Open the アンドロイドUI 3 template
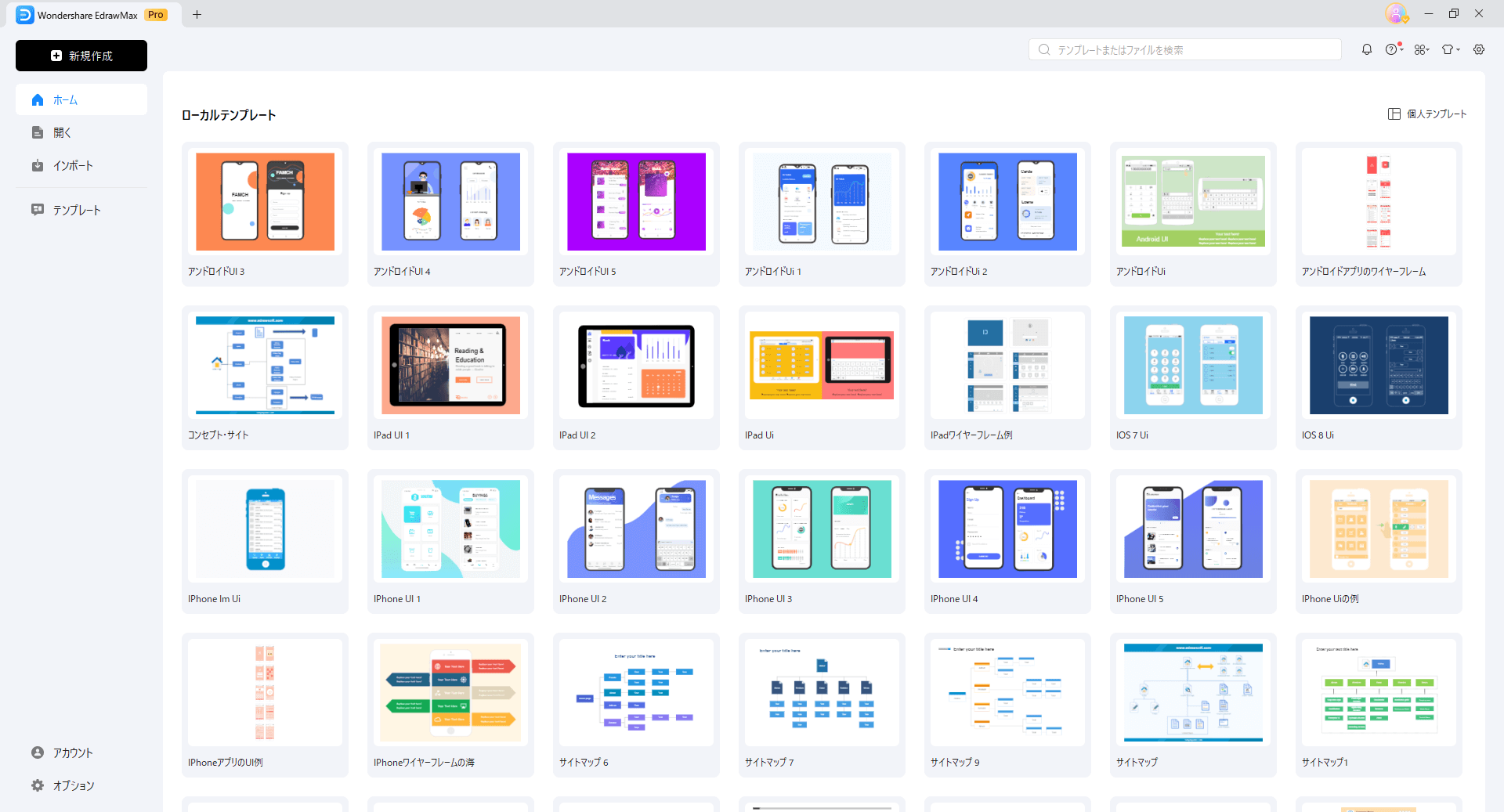Screen dimensions: 1504x812 pyautogui.click(x=265, y=214)
